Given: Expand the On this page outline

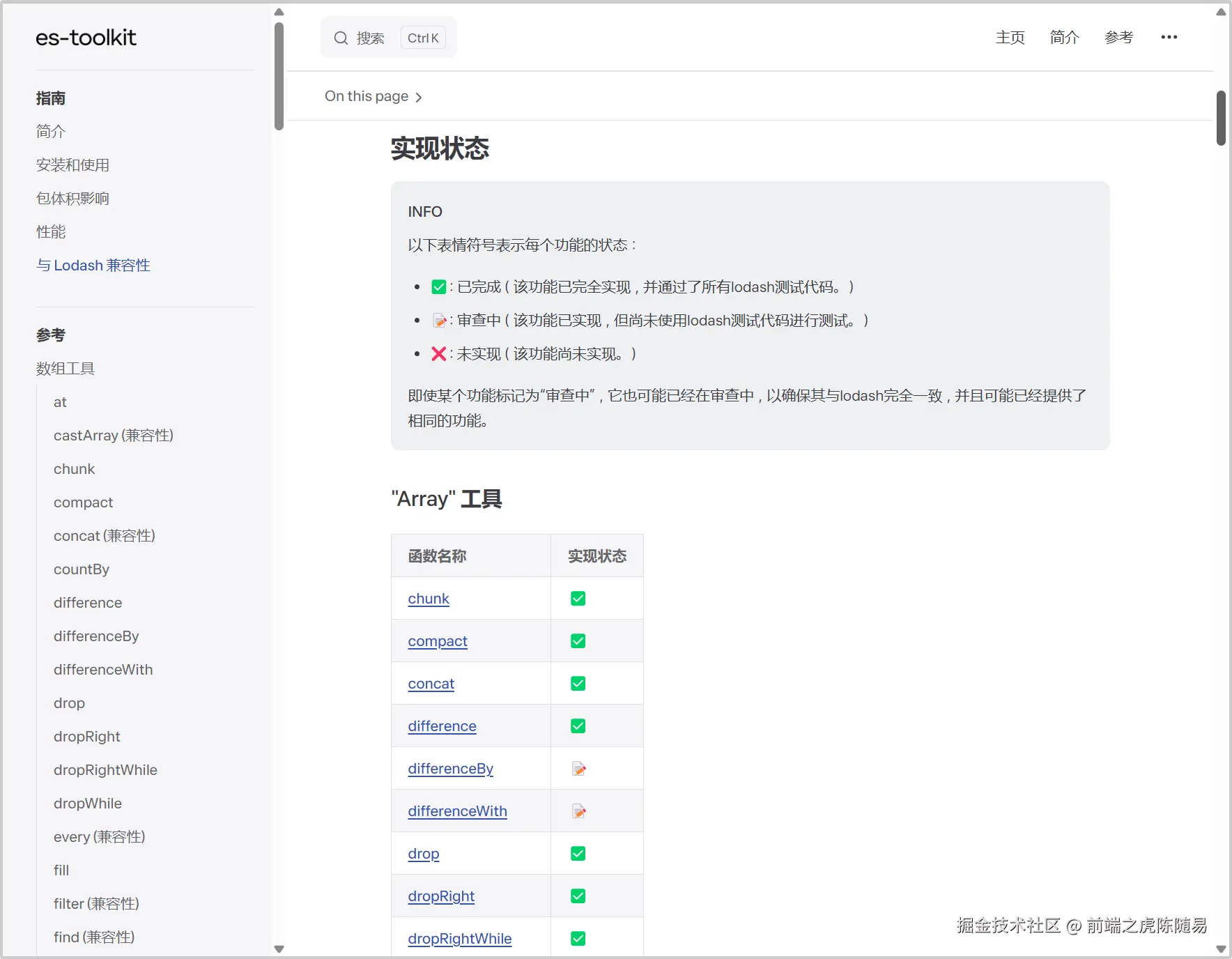Looking at the screenshot, I should 374,96.
